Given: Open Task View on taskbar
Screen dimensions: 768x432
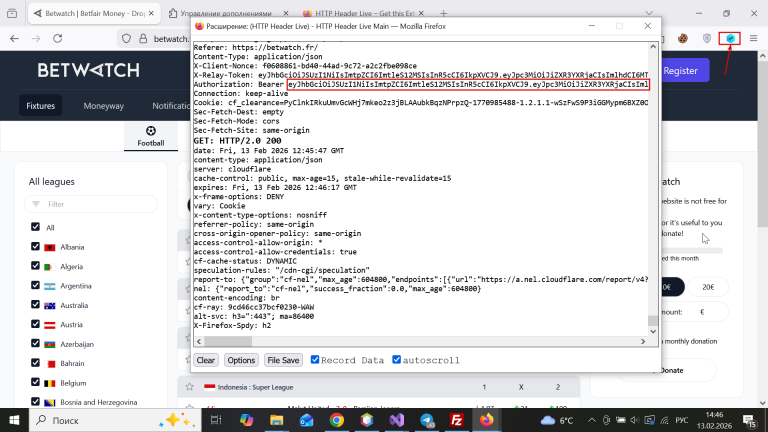Looking at the screenshot, I should 216,420.
